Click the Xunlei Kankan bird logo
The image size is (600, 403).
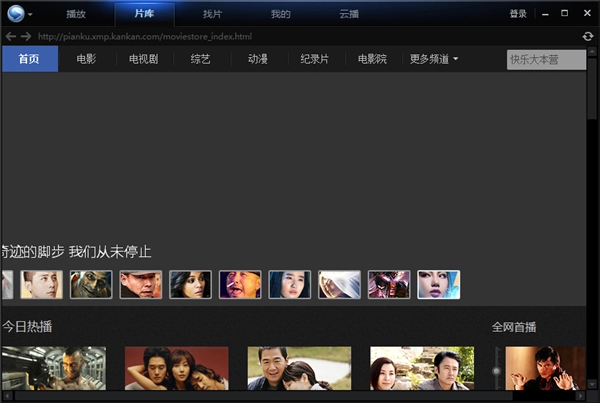coord(14,14)
